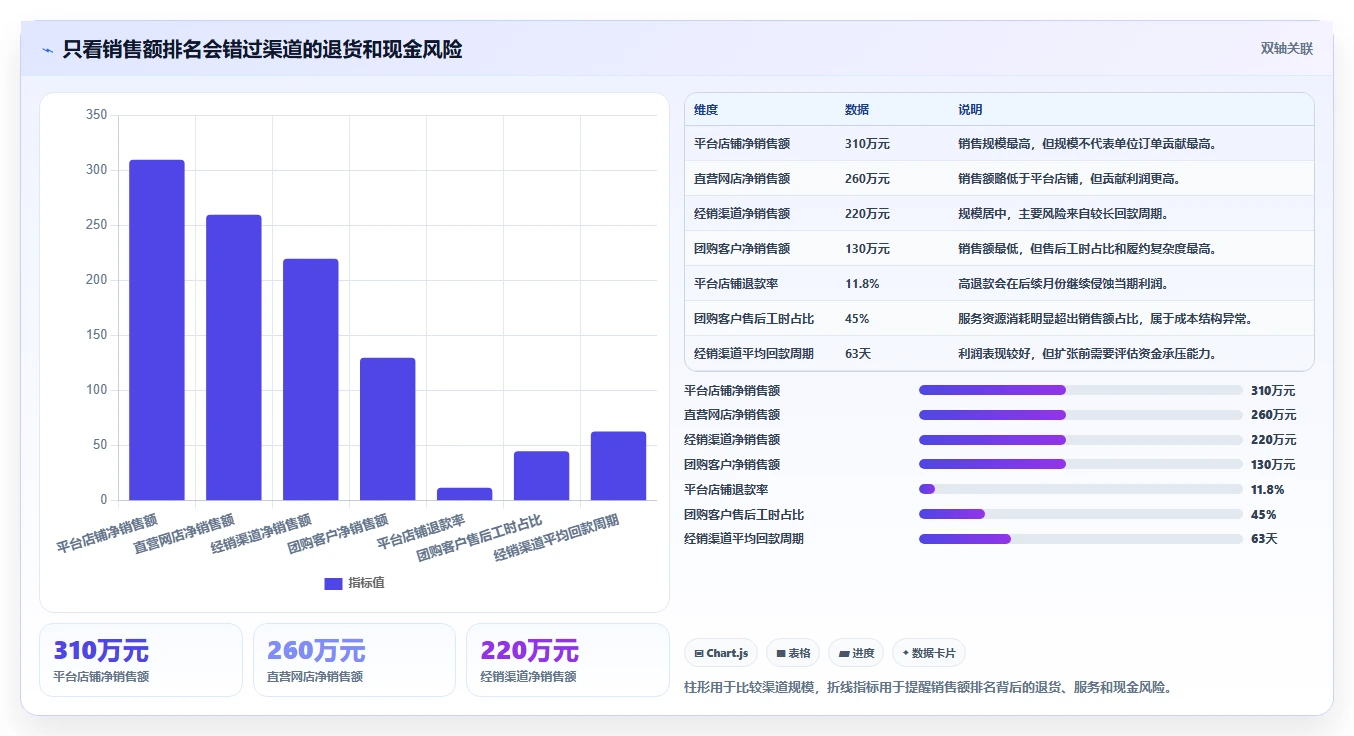Image resolution: width=1354 pixels, height=736 pixels.
Task: Click the footer note starting 柱形用于比较渠道规模
Action: pyautogui.click(x=928, y=687)
